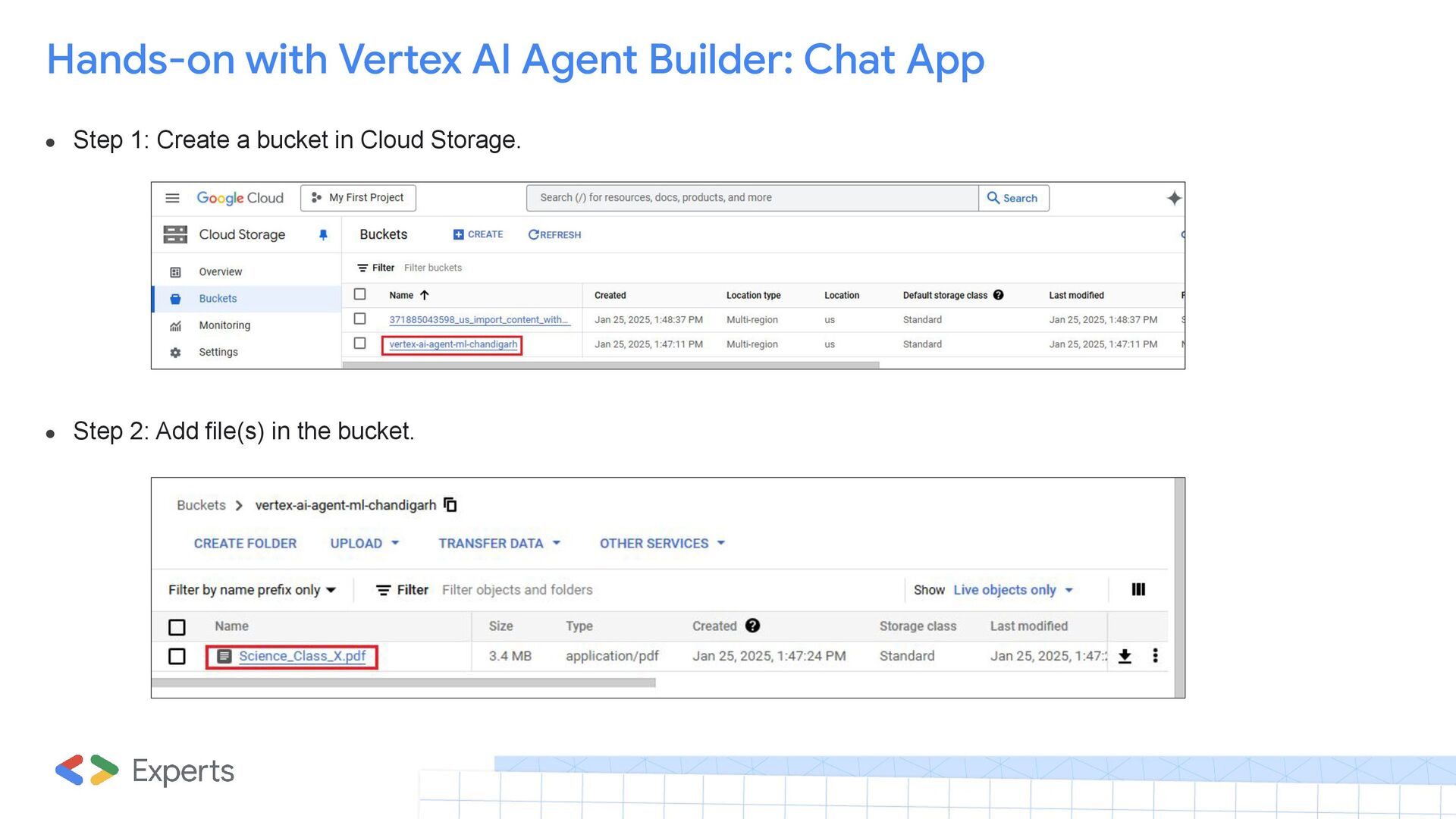Click the Last modified header in buckets
The image size is (1456, 819).
(1076, 295)
